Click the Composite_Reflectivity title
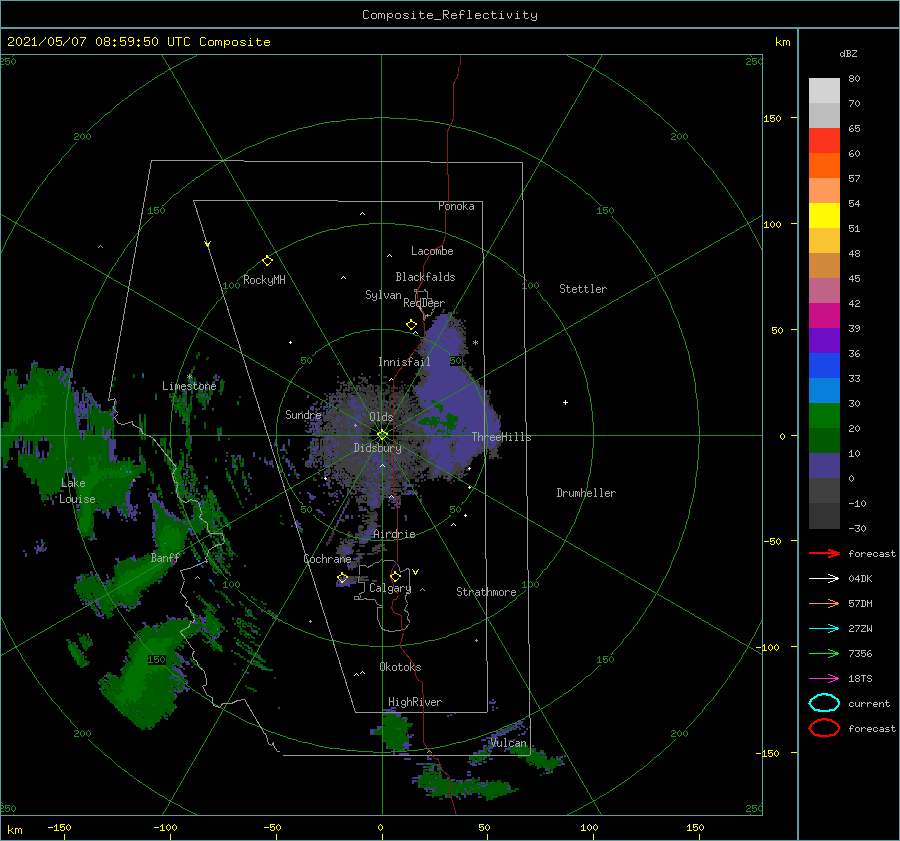Image resolution: width=900 pixels, height=841 pixels. coord(449,15)
